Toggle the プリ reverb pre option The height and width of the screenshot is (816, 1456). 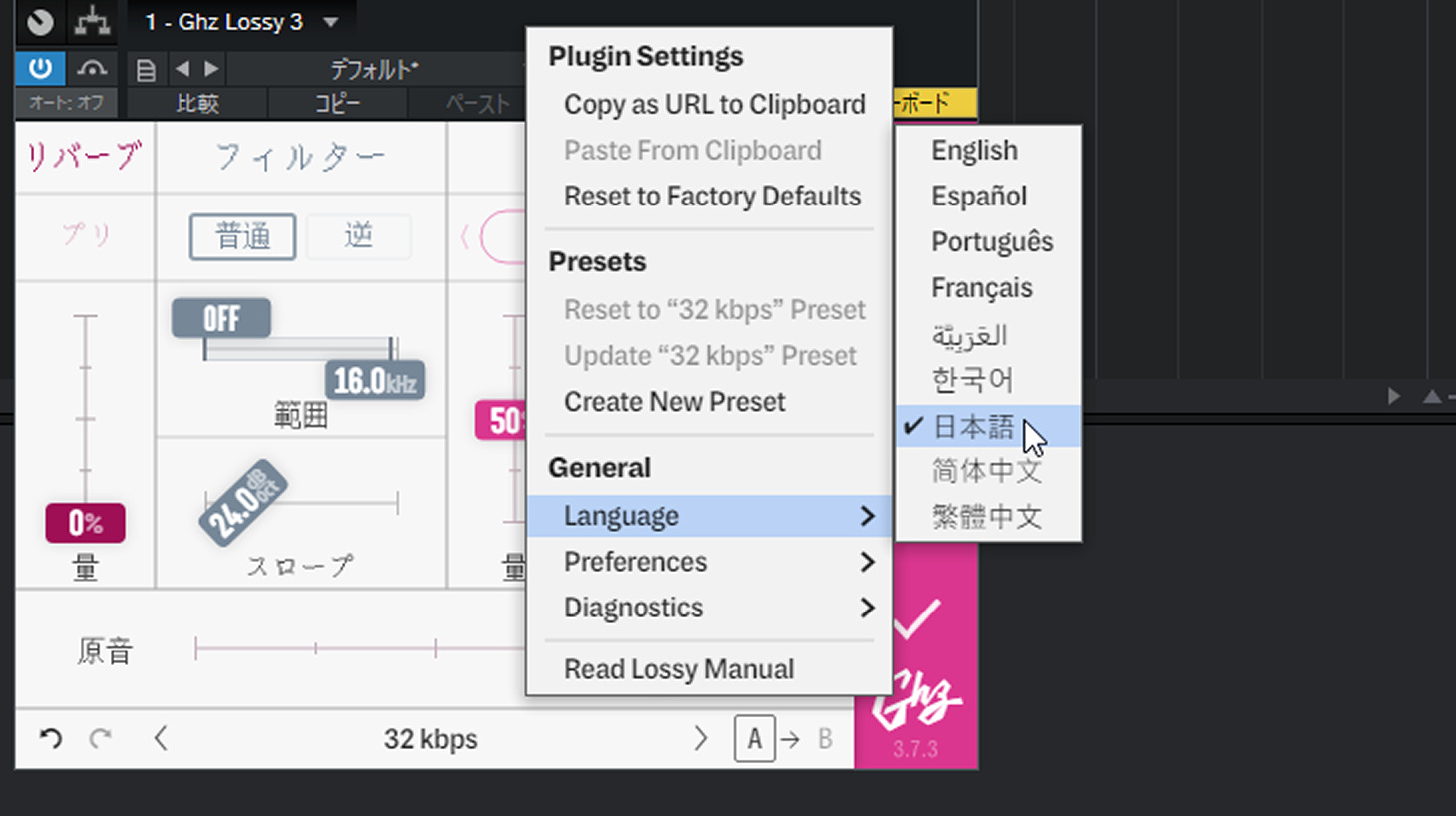(x=86, y=235)
